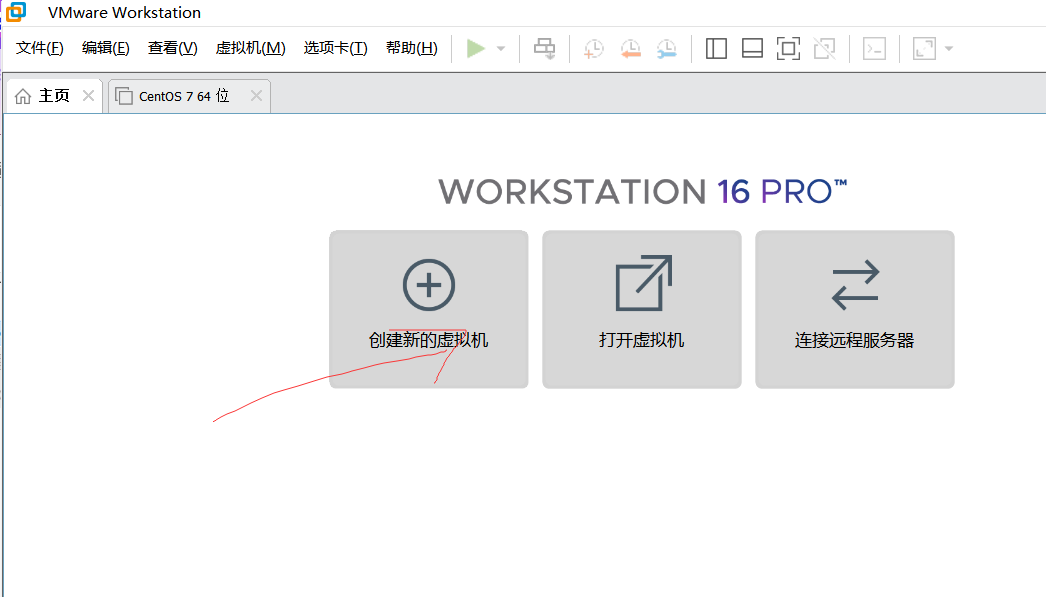Viewport: 1046px width, 597px height.
Task: Click the green Power On play button
Action: pos(476,49)
